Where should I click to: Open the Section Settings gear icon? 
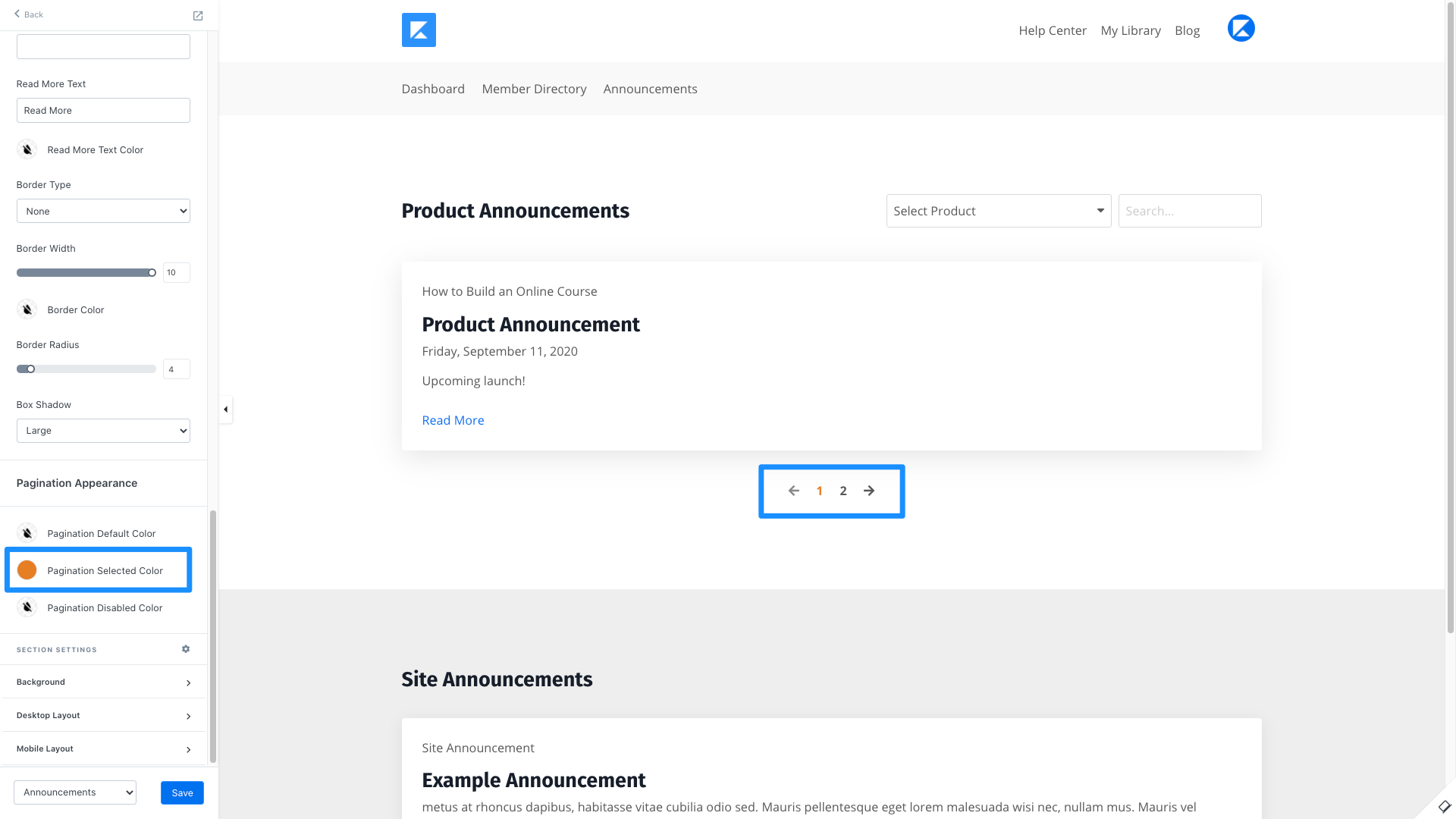186,649
